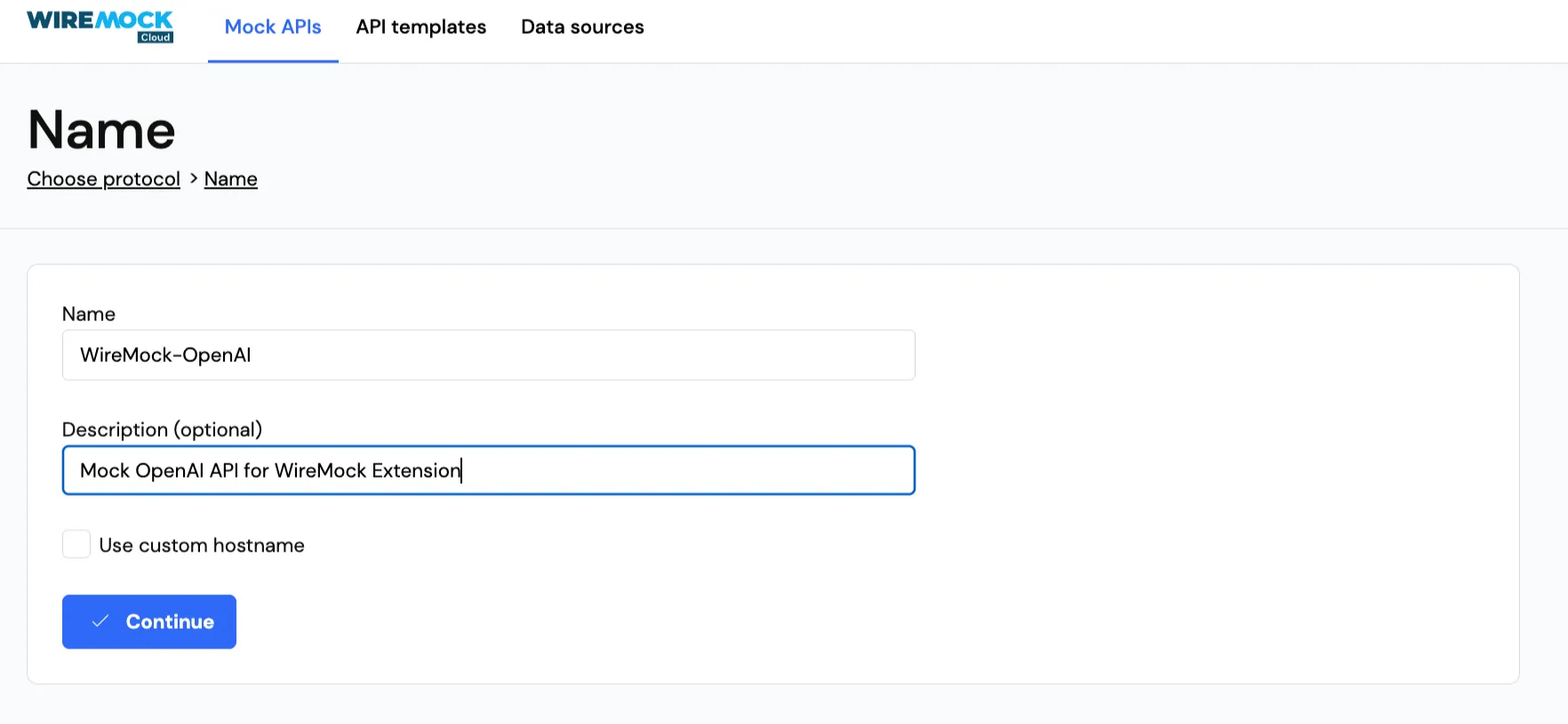Open the Choose protocol breadcrumb link
Image resolution: width=1568 pixels, height=724 pixels.
pyautogui.click(x=103, y=179)
